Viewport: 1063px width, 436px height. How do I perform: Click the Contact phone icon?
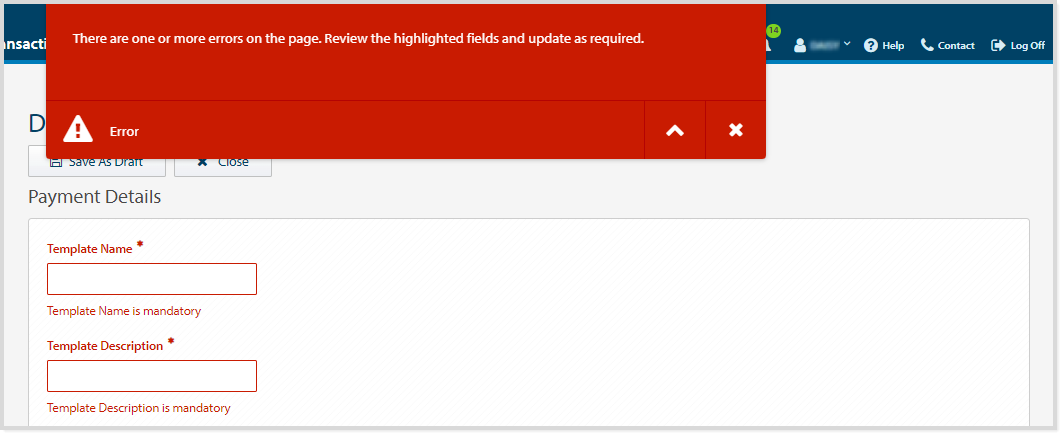(927, 45)
